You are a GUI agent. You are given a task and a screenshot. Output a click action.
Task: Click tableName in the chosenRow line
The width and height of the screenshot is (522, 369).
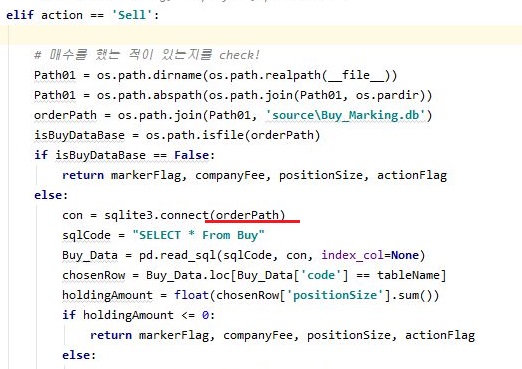409,275
